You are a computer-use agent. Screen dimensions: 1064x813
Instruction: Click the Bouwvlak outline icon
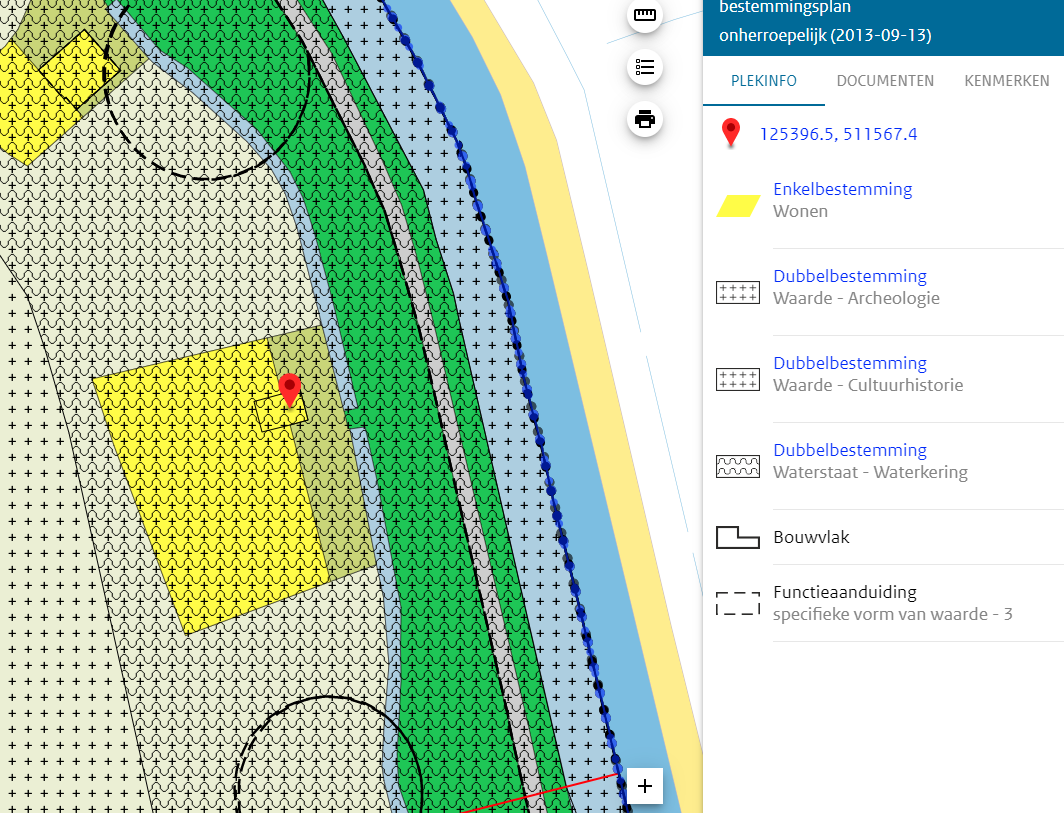click(x=738, y=538)
